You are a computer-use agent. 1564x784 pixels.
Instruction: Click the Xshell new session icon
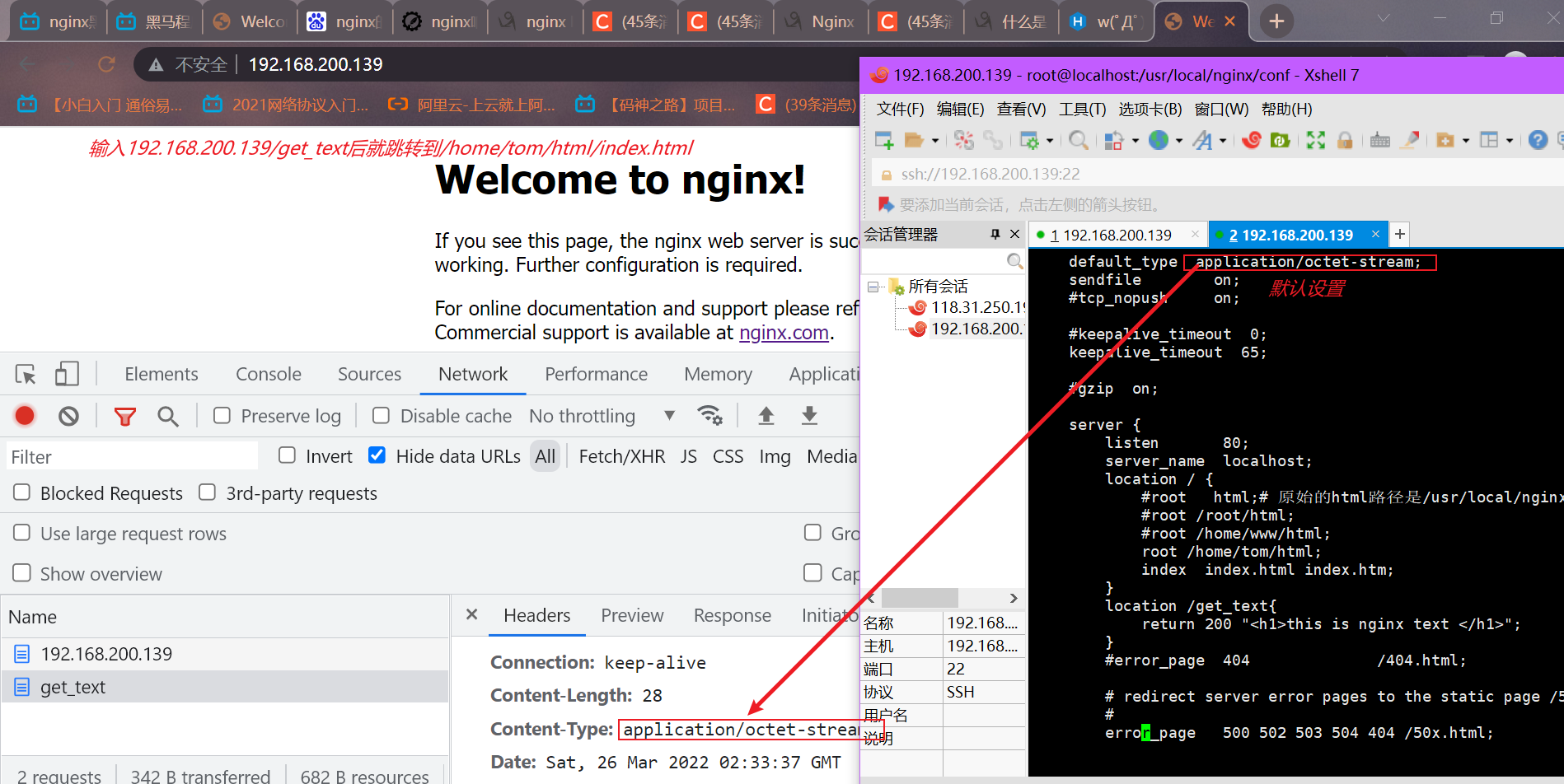pyautogui.click(x=884, y=141)
